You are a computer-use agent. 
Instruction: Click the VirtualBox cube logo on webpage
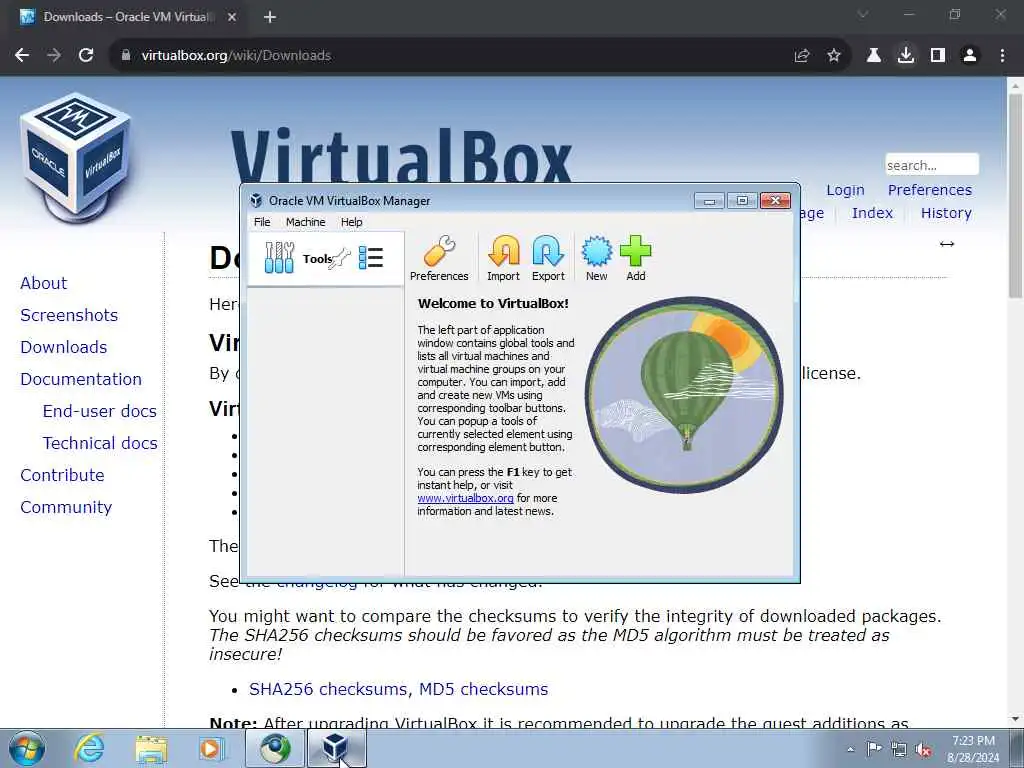coord(76,157)
